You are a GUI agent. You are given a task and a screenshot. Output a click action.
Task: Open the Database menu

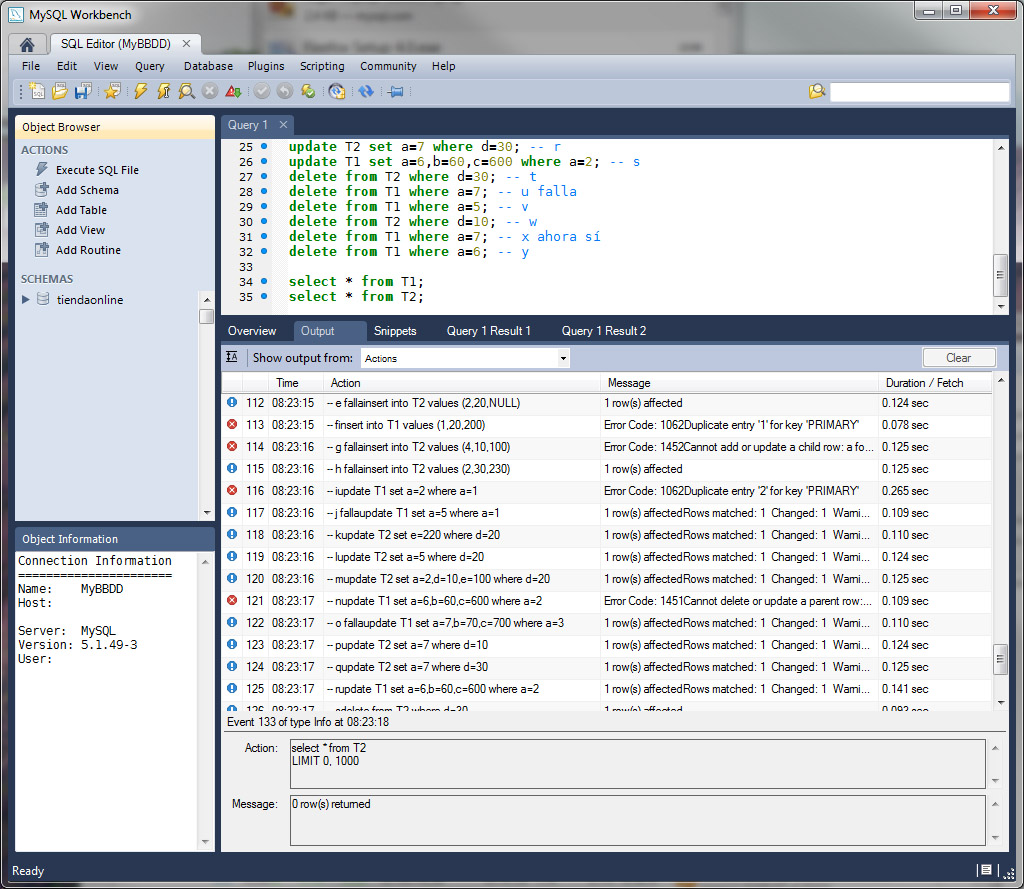208,66
